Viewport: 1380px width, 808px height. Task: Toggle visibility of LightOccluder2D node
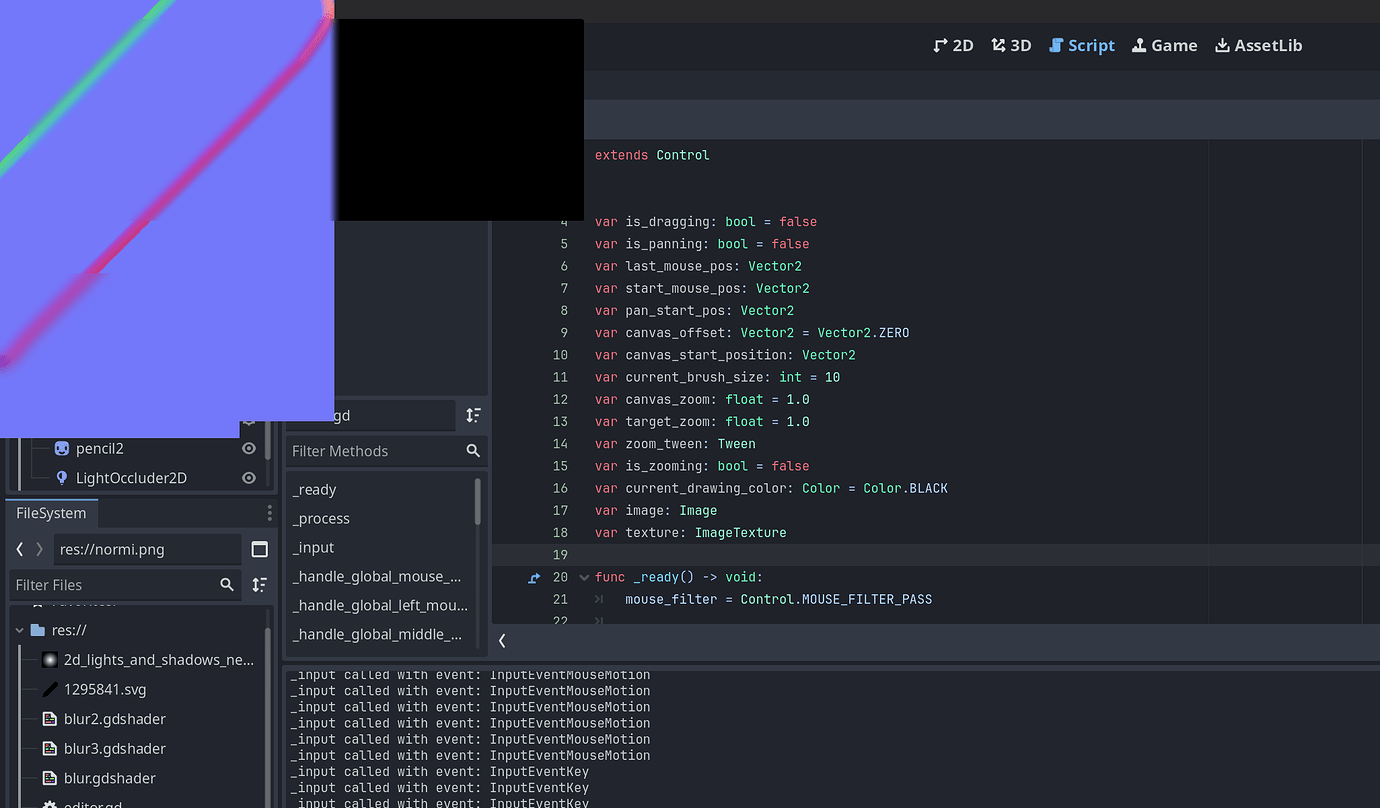point(250,478)
